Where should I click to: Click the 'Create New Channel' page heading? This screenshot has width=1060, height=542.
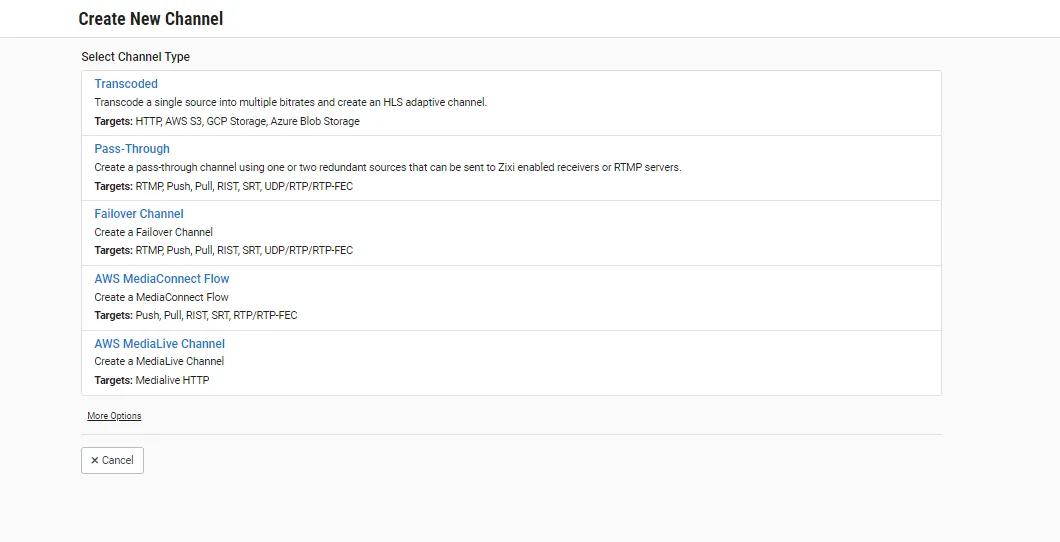151,19
